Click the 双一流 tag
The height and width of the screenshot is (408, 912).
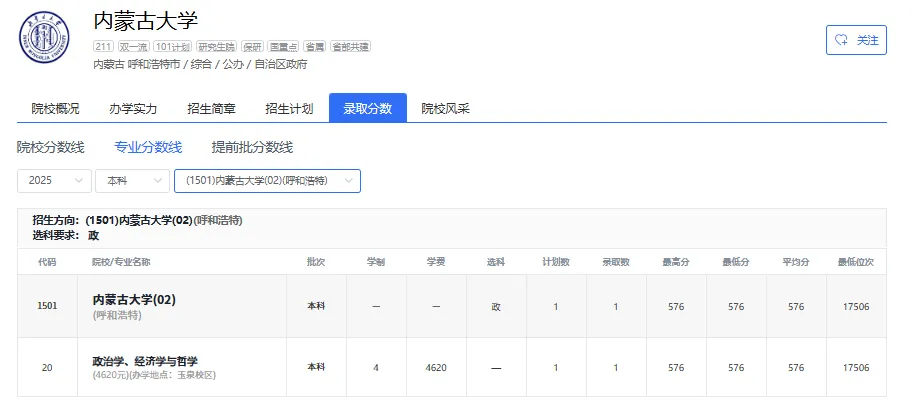pyautogui.click(x=134, y=47)
